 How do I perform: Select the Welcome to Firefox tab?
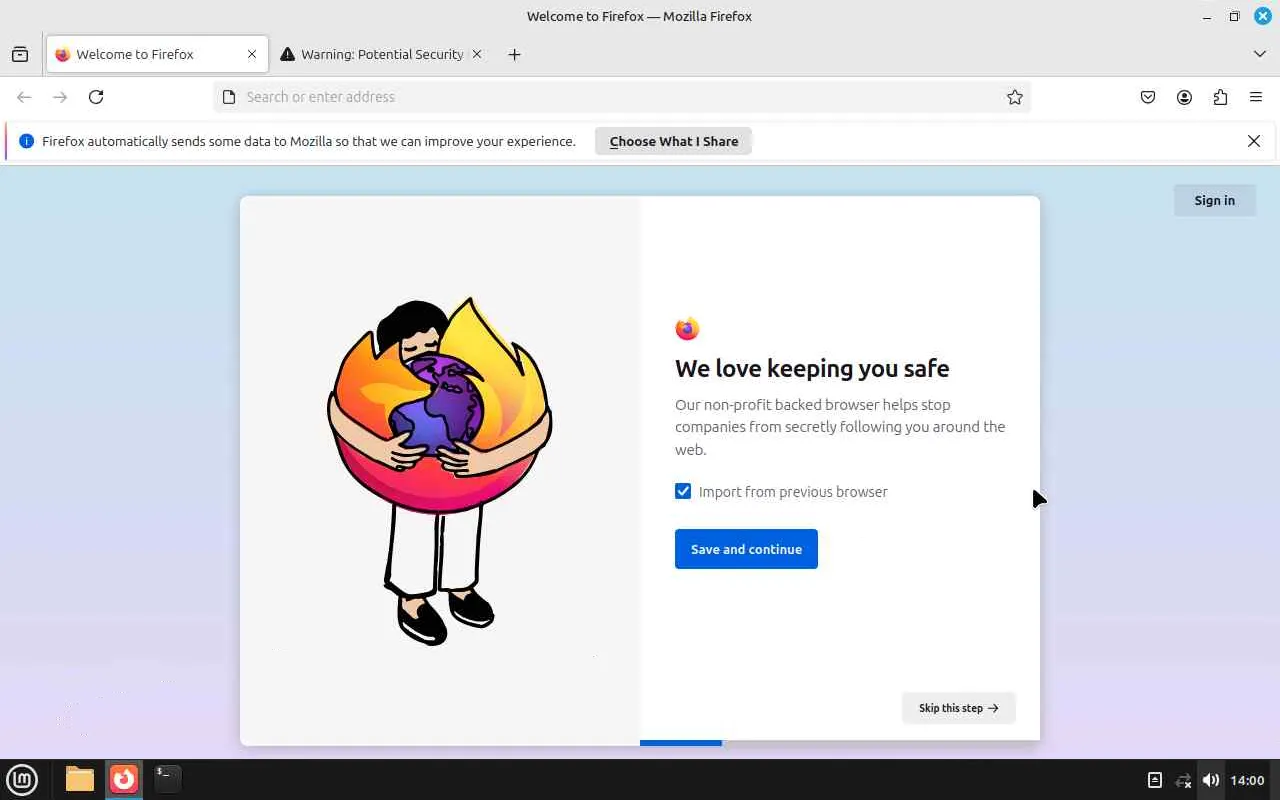[x=157, y=54]
